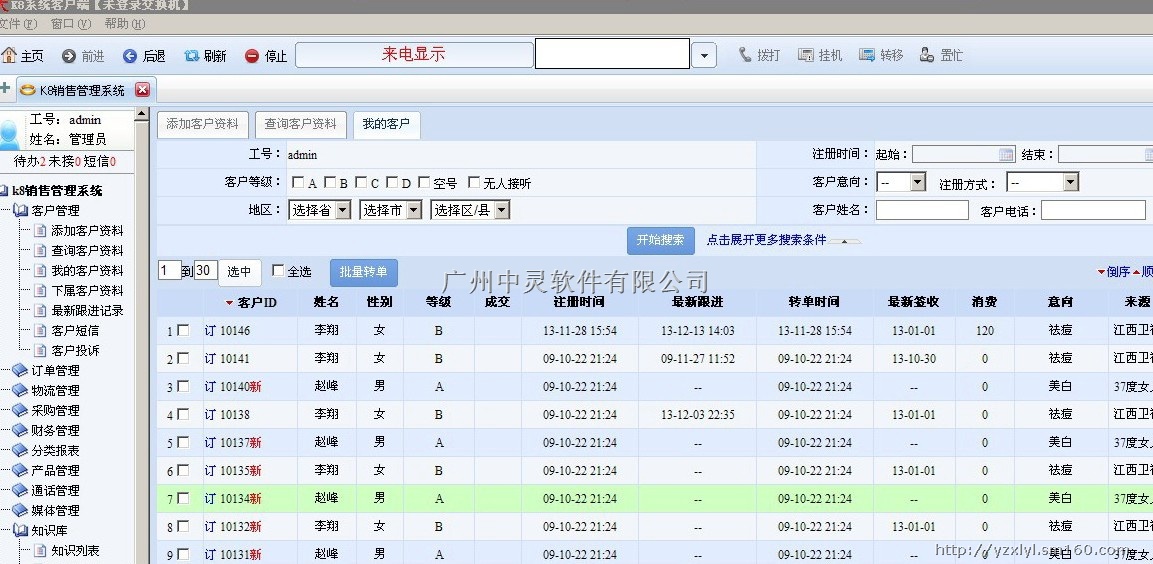The width and height of the screenshot is (1153, 564).
Task: Click the refresh (刷新) icon
Action: pyautogui.click(x=191, y=56)
